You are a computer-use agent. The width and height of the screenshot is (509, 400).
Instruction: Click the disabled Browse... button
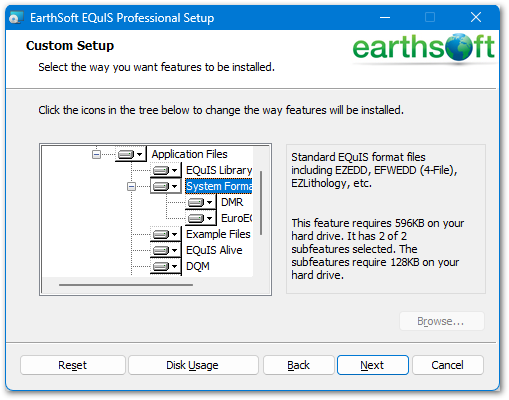[442, 321]
